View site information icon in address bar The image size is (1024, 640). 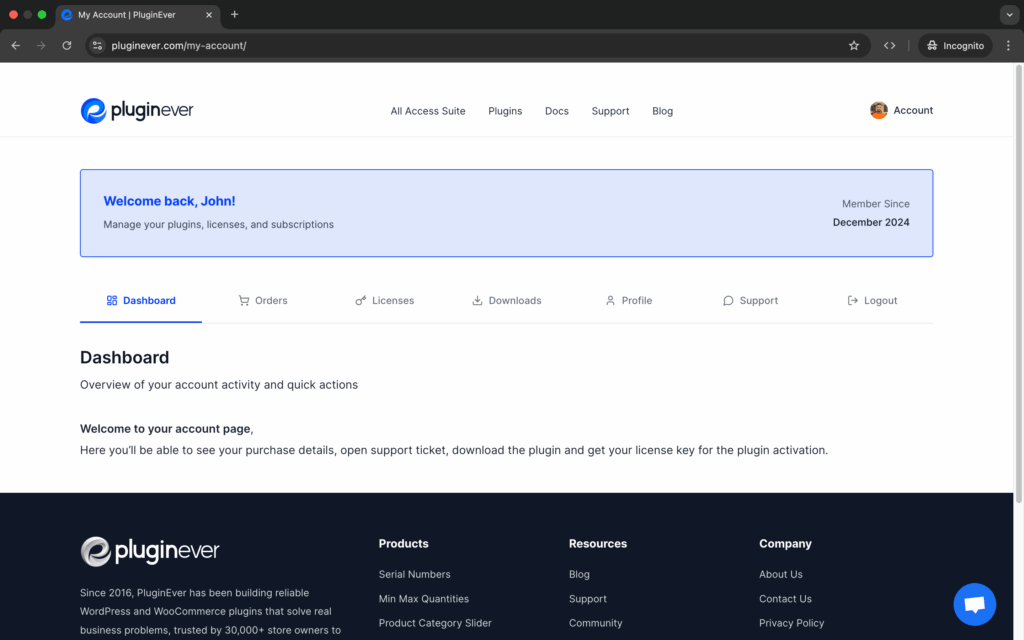(97, 46)
